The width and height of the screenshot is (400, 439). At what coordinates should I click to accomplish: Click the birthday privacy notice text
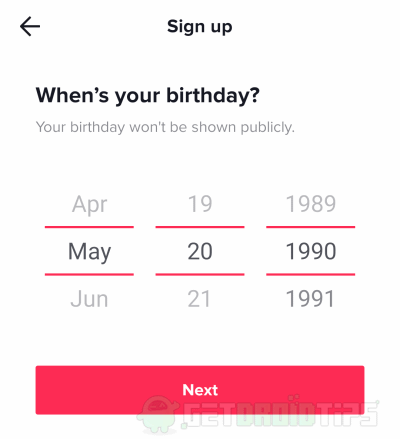(165, 127)
